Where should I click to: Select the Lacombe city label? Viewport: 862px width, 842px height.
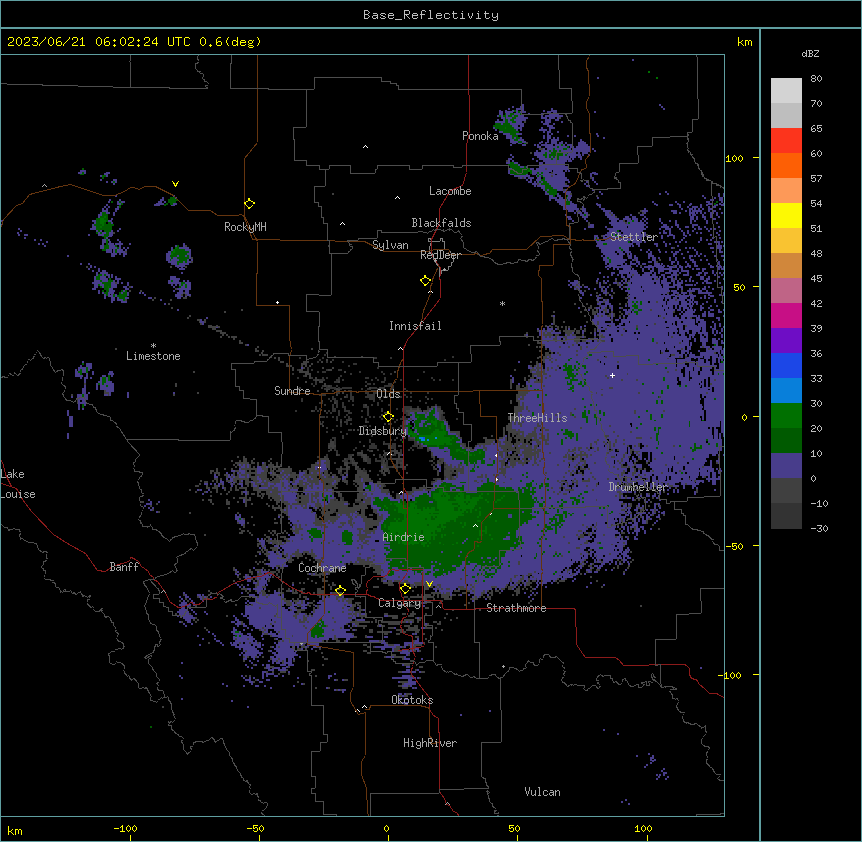tap(450, 191)
